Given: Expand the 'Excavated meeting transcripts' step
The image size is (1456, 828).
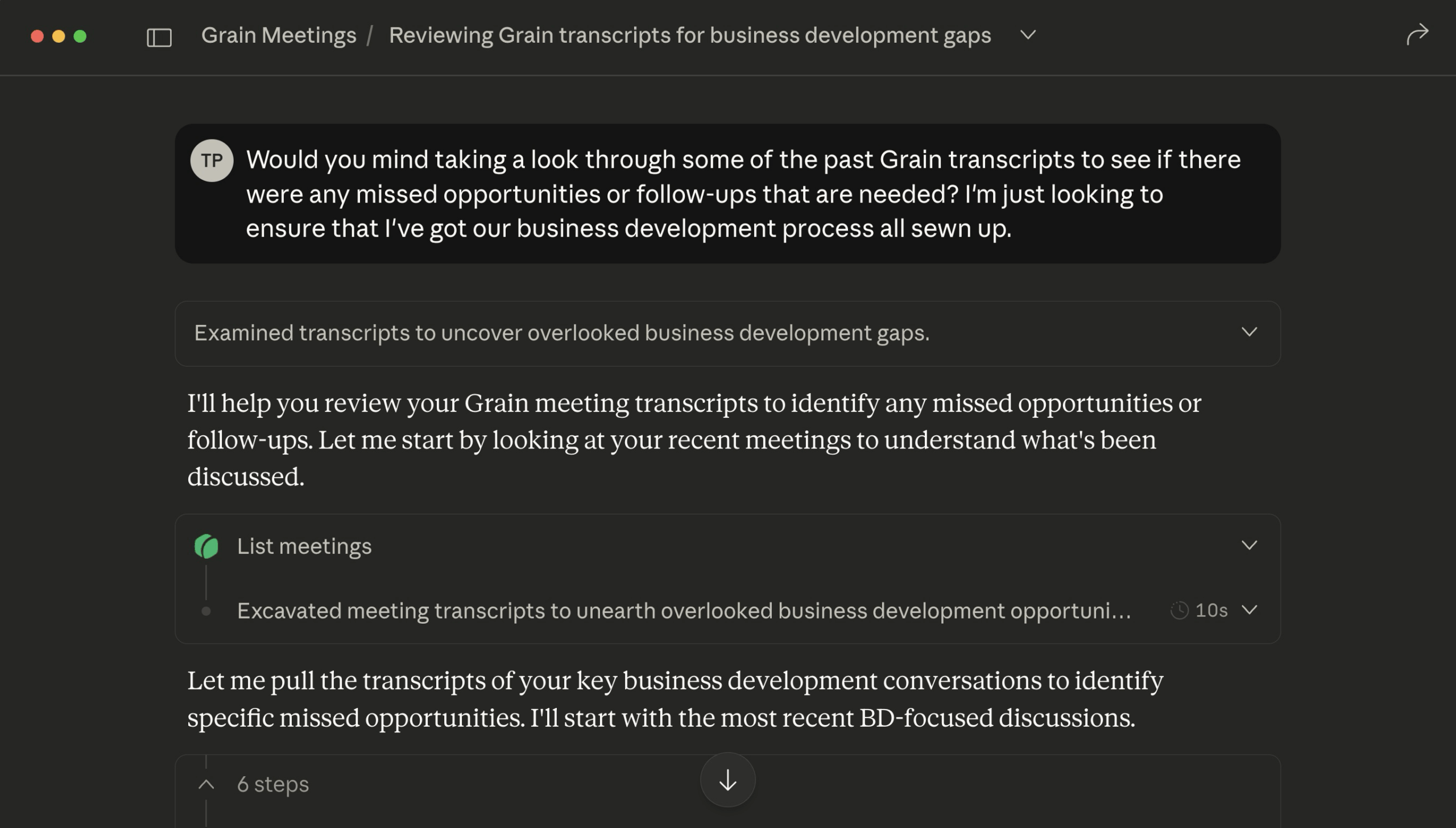Looking at the screenshot, I should click(x=1249, y=610).
